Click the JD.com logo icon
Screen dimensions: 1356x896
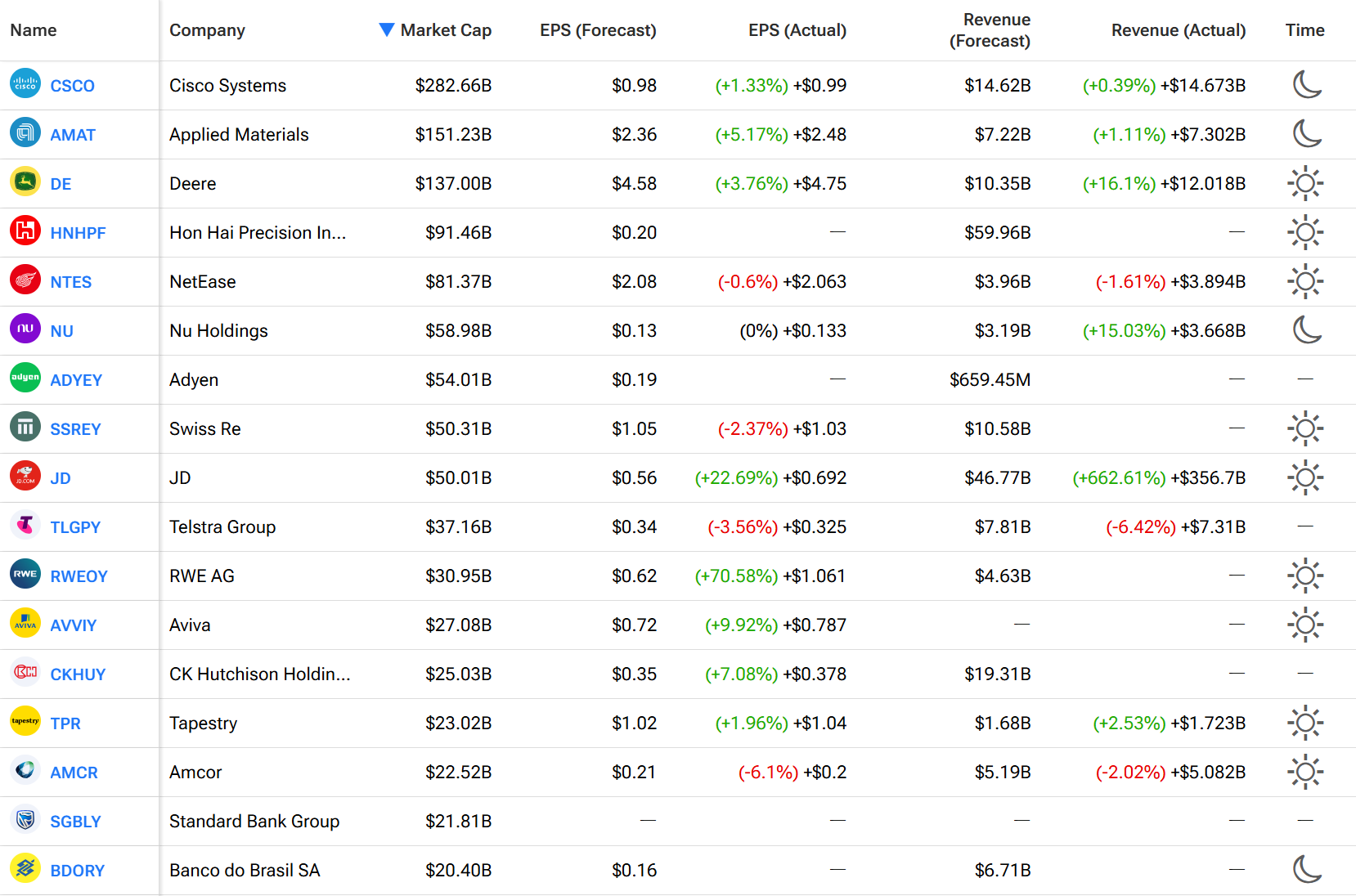25,476
